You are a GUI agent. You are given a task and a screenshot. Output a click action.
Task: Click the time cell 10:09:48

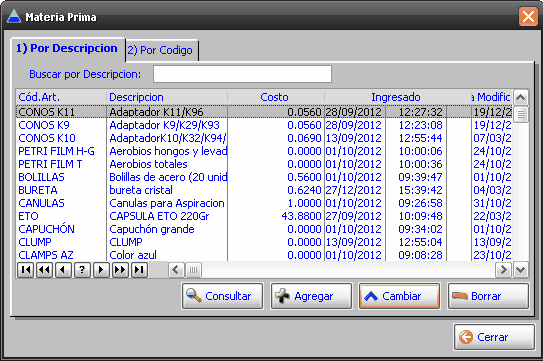coord(420,216)
